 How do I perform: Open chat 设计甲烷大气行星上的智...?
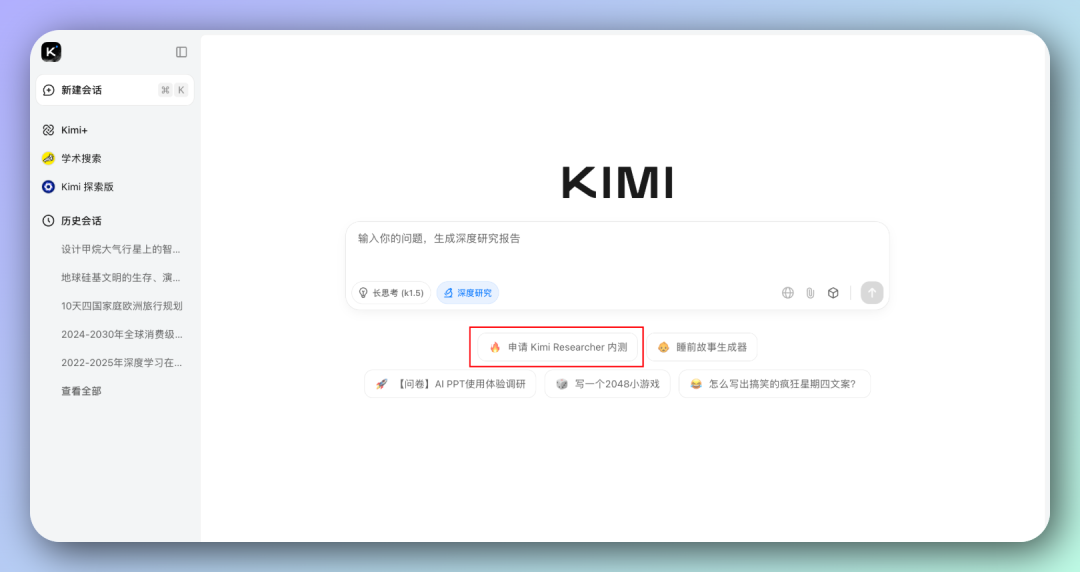[x=121, y=249]
